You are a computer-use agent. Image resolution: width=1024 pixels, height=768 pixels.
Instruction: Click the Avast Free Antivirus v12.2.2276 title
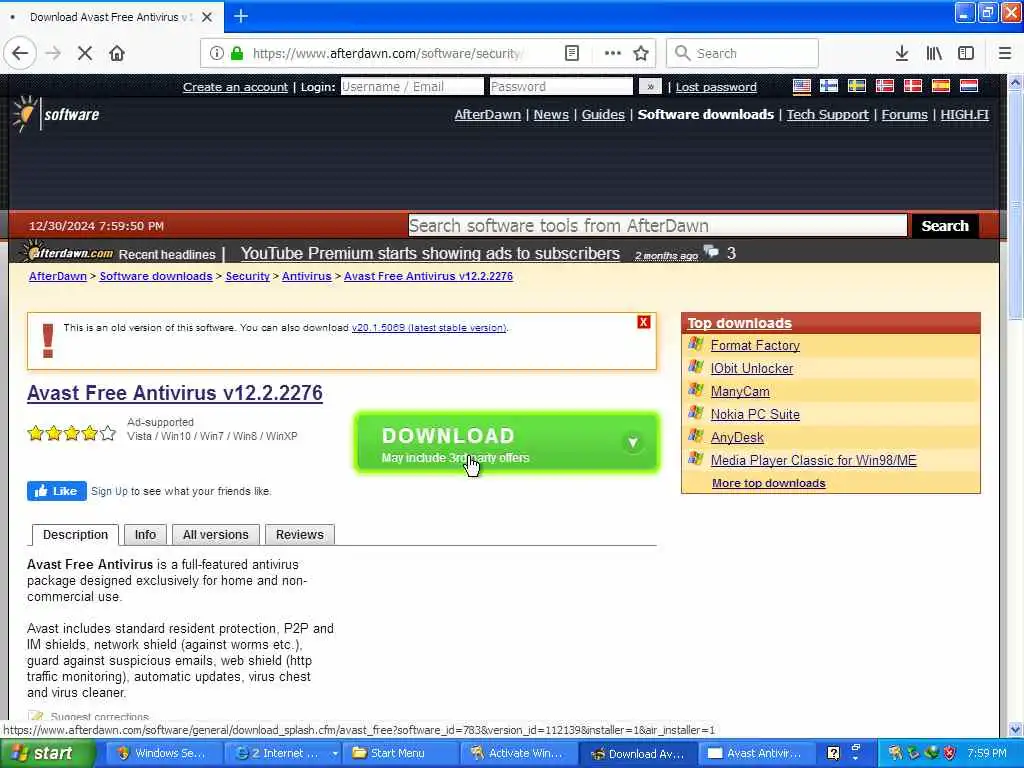tap(175, 392)
